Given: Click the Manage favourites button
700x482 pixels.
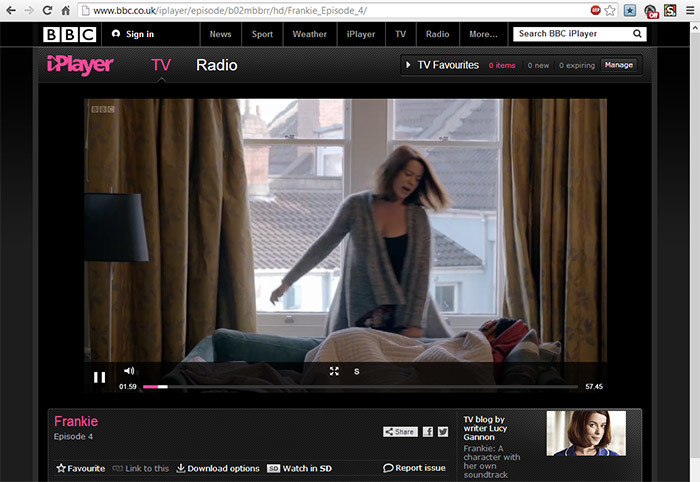Looking at the screenshot, I should tap(619, 65).
